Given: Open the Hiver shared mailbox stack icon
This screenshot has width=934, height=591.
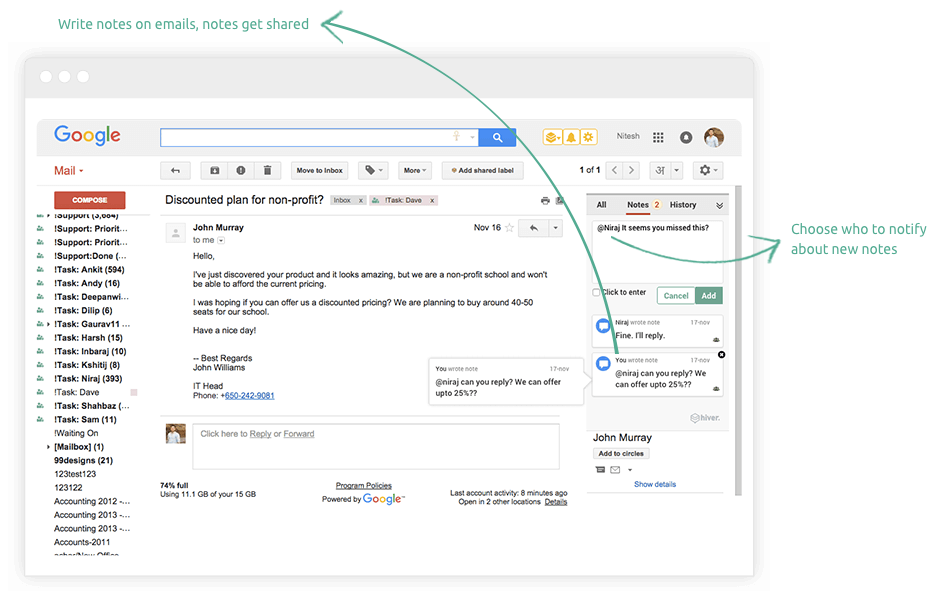Looking at the screenshot, I should pyautogui.click(x=552, y=138).
